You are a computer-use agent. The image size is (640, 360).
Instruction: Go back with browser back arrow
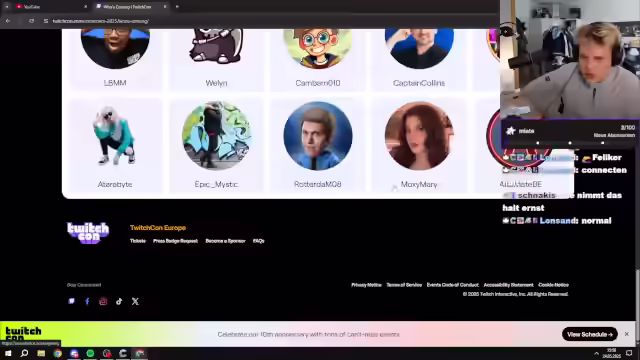8,21
